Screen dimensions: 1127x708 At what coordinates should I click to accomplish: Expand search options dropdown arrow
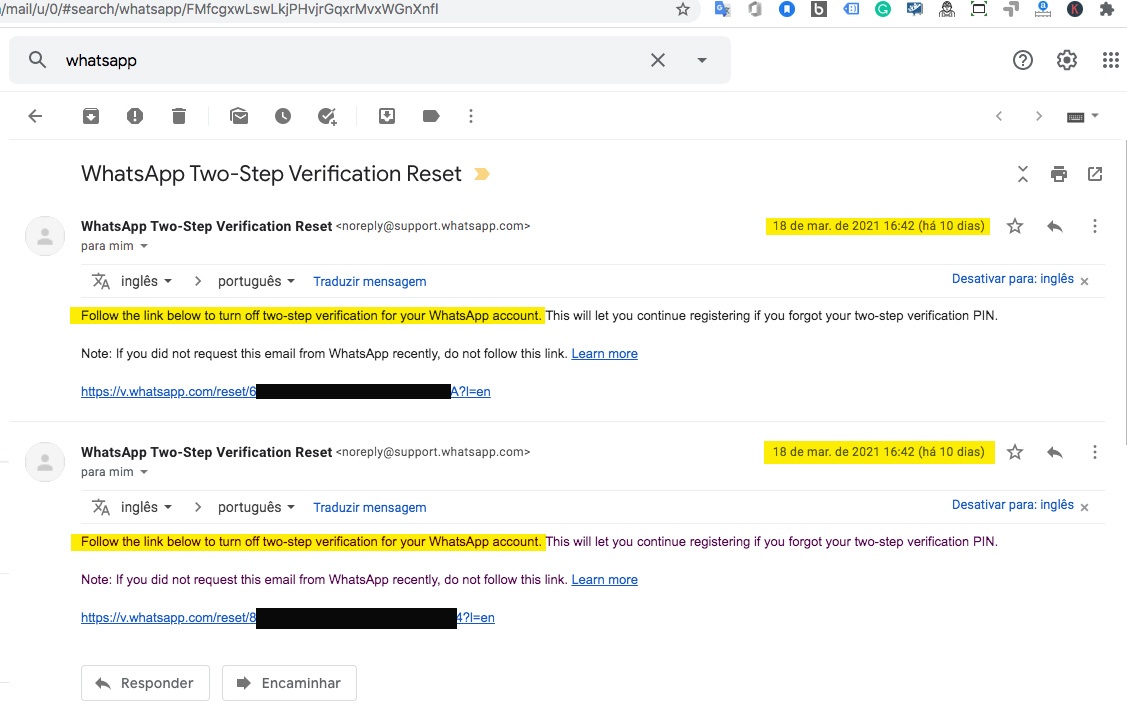702,60
